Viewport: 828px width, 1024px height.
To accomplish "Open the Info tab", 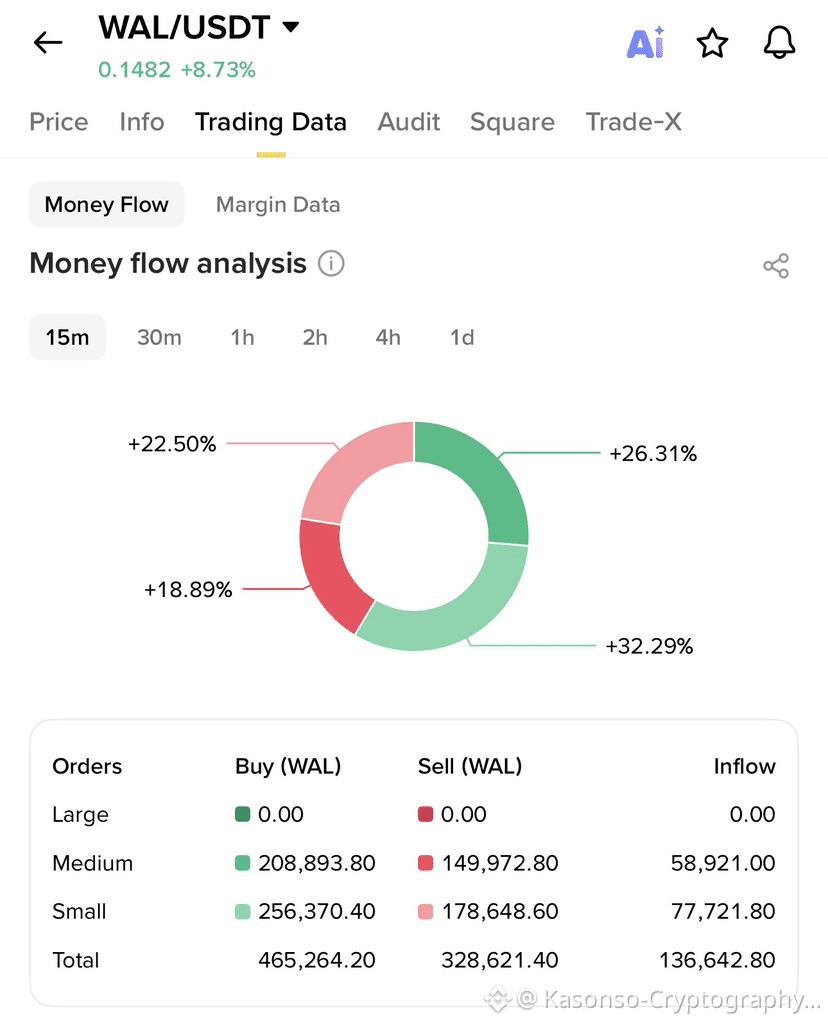I will (x=142, y=122).
